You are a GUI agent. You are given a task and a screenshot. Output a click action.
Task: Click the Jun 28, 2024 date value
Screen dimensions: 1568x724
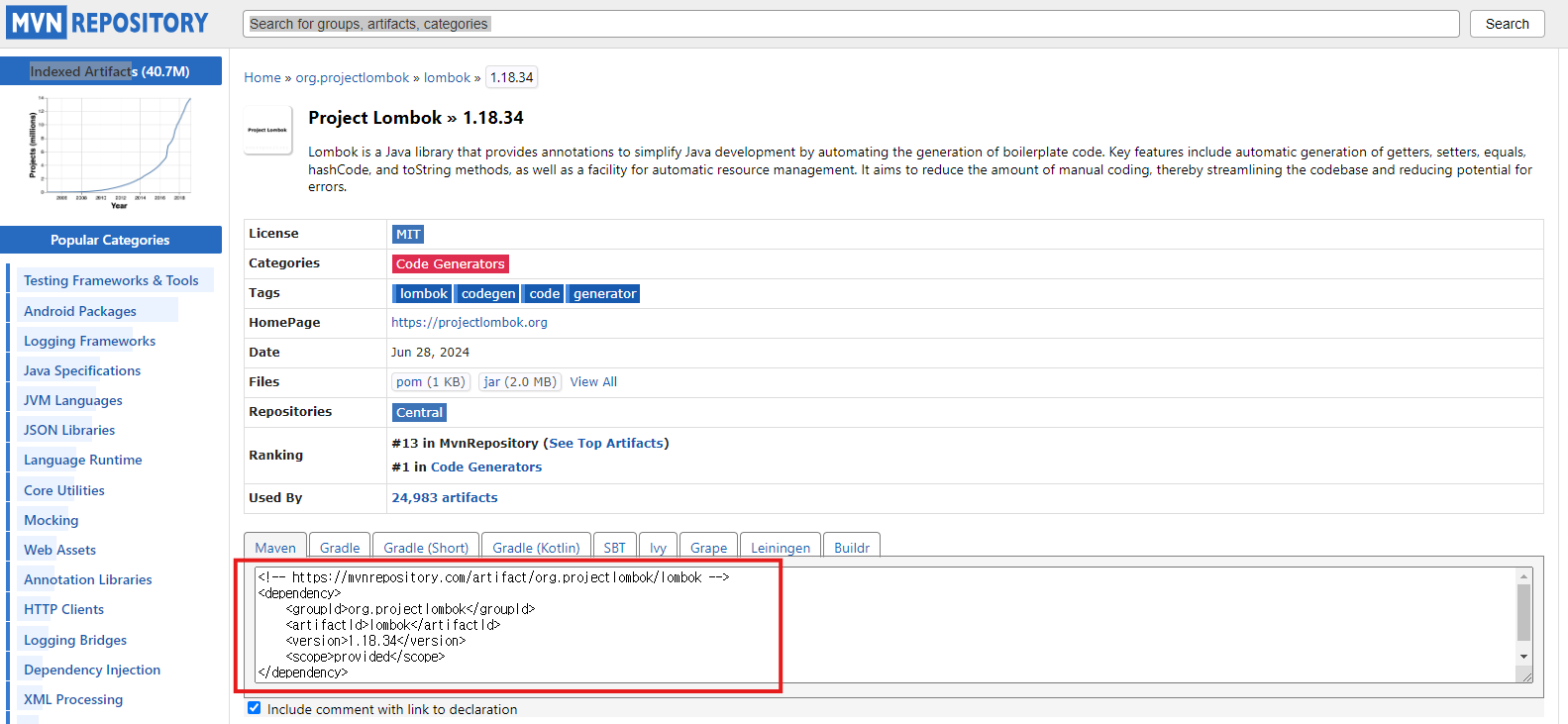coord(430,353)
